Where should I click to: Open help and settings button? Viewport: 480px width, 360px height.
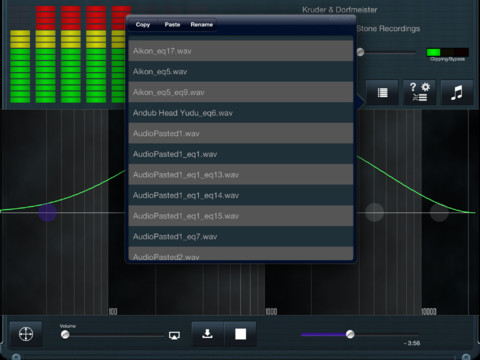coord(420,93)
